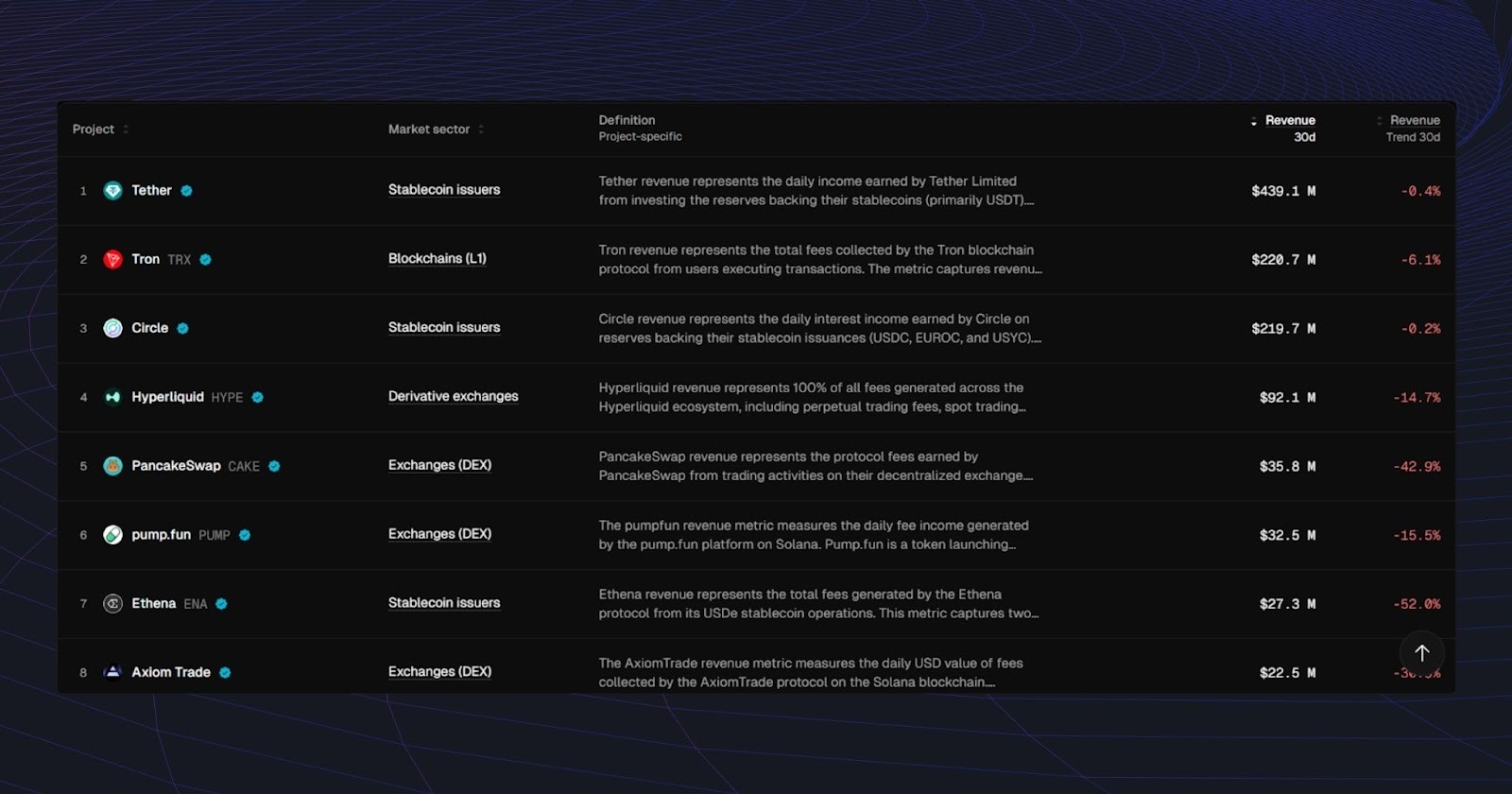This screenshot has height=794, width=1512.
Task: Click the Ethena revenue definition text
Action: pos(818,604)
